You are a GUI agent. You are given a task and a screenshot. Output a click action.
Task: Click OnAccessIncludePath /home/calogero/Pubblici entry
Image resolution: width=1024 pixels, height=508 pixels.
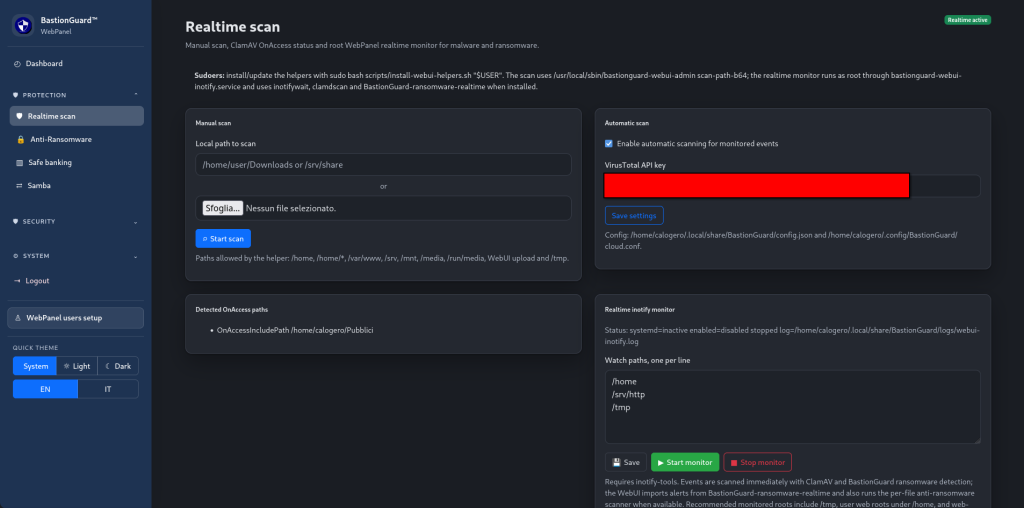(x=295, y=330)
